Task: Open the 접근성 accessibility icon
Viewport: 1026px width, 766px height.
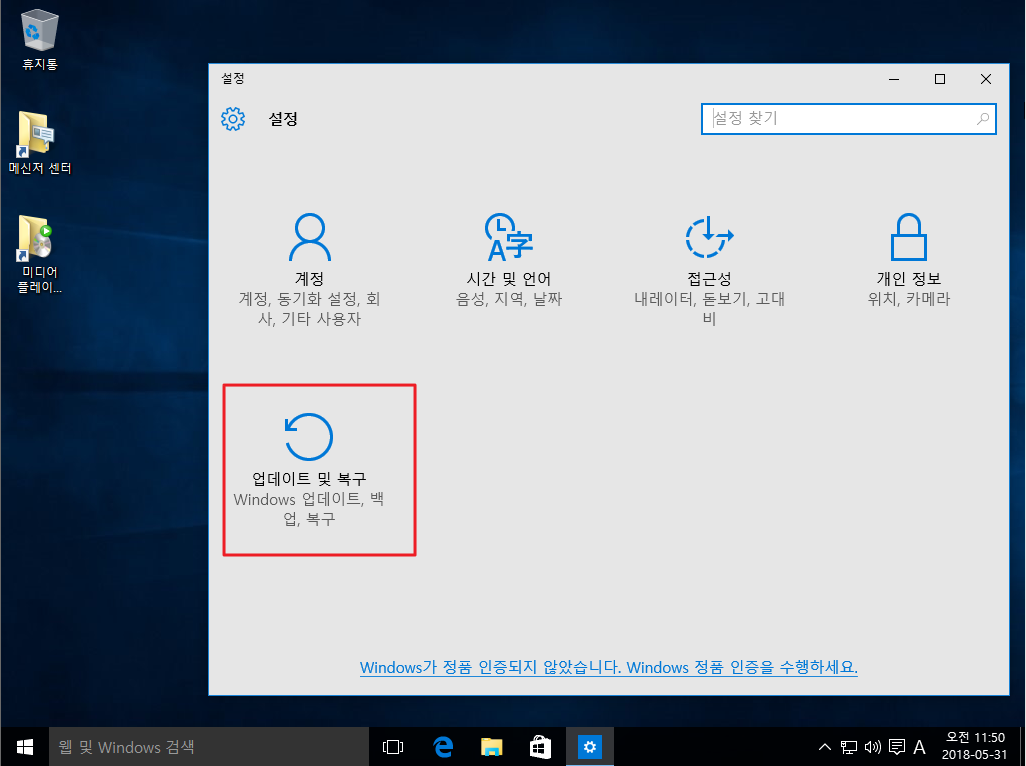Action: click(x=709, y=237)
